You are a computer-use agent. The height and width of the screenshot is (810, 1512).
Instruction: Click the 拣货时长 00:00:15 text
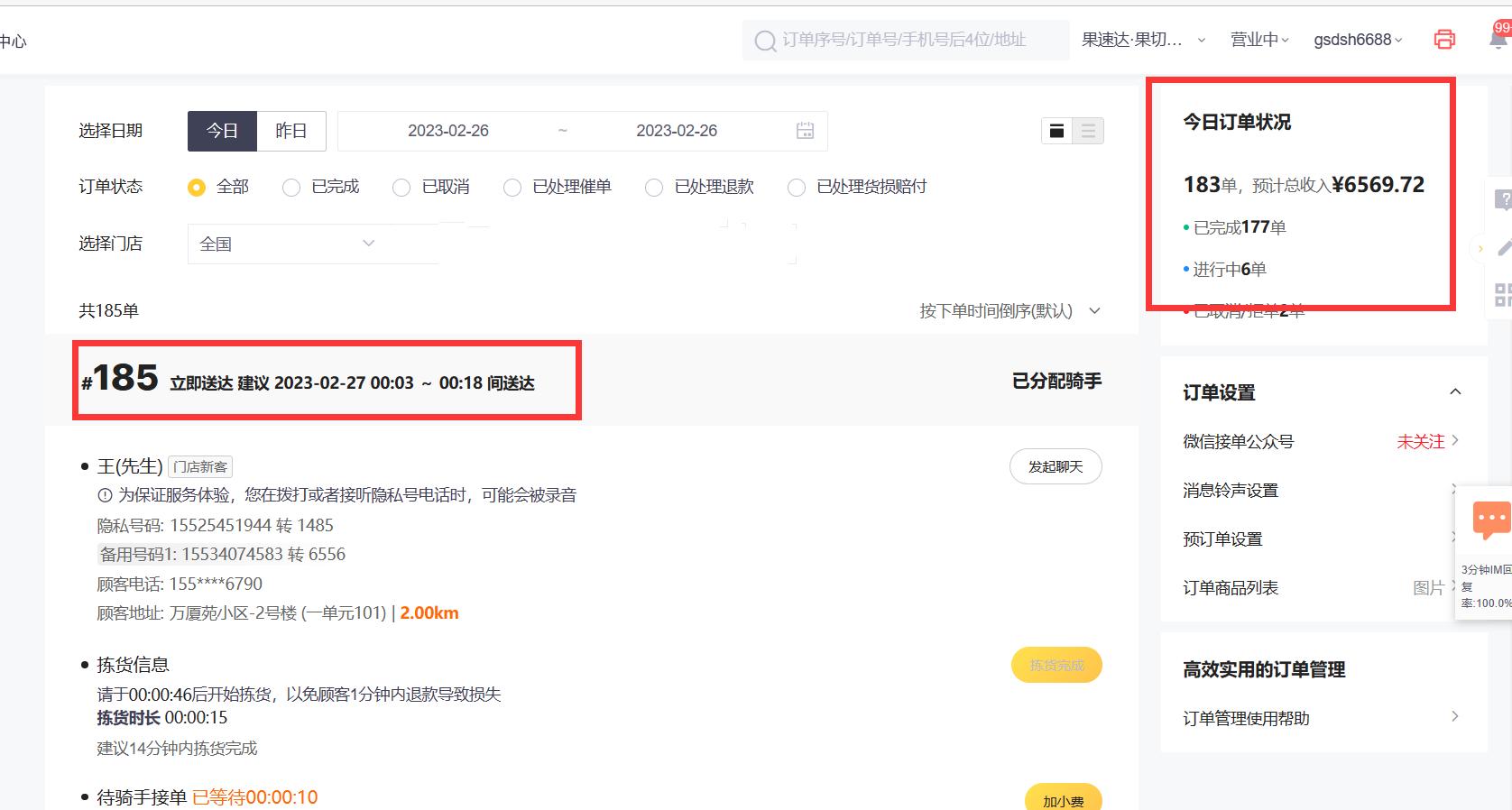point(162,718)
